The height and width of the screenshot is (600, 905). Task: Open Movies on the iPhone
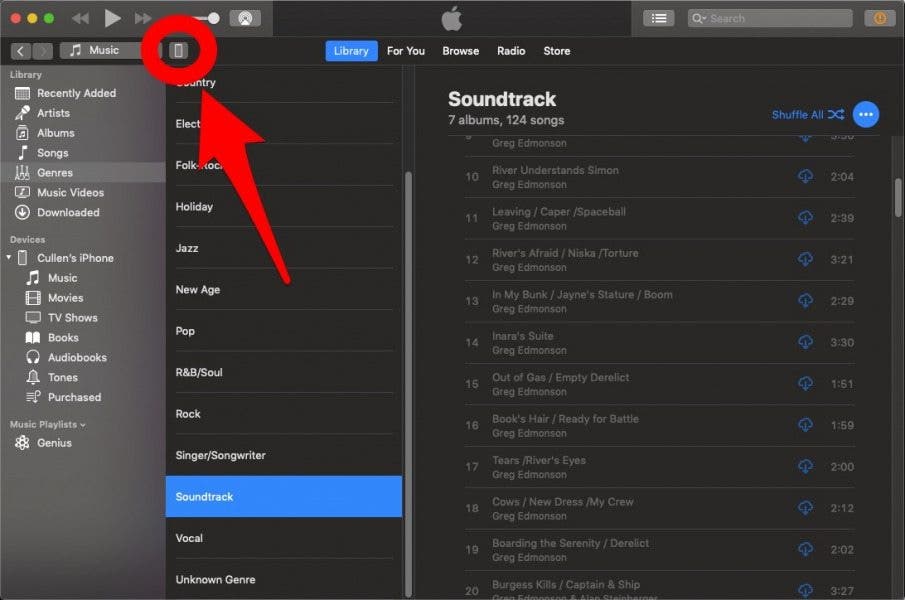[x=83, y=298]
